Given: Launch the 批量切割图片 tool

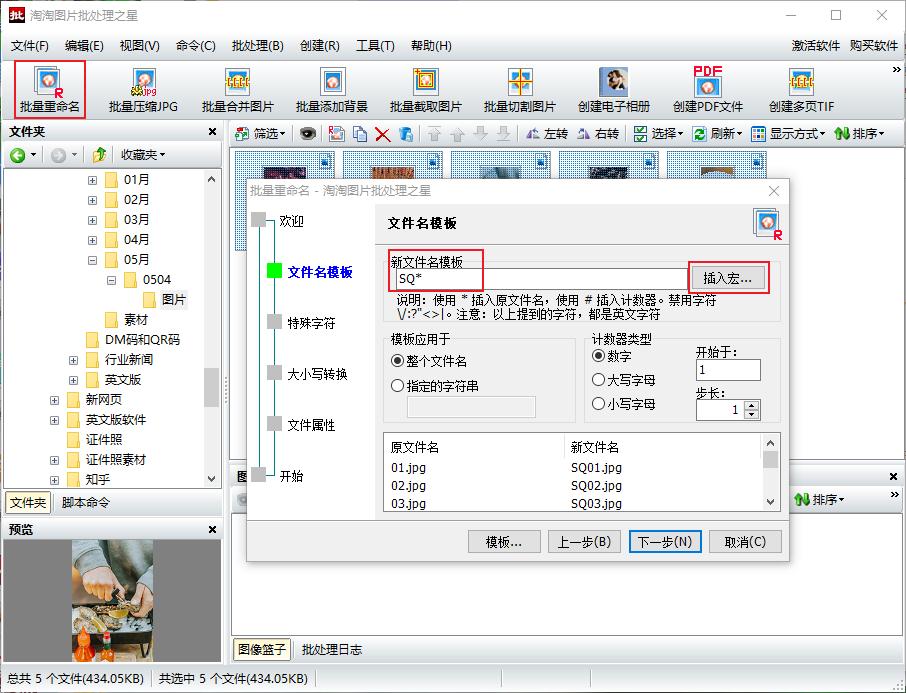Looking at the screenshot, I should [x=519, y=88].
